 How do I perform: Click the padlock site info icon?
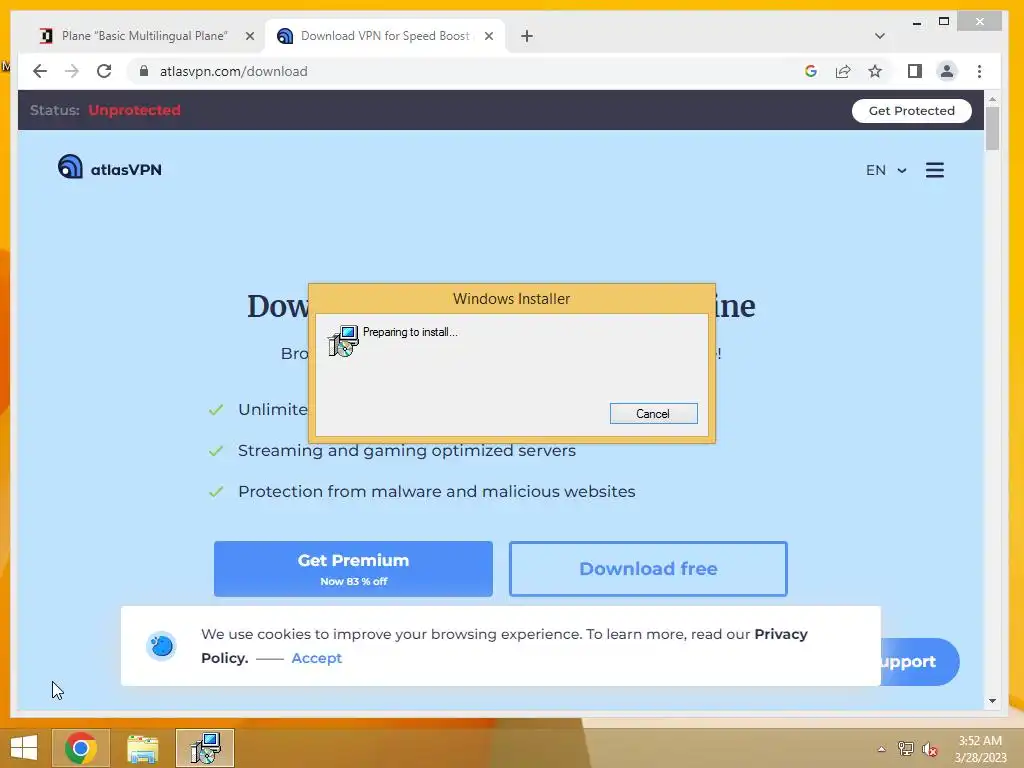(x=144, y=71)
